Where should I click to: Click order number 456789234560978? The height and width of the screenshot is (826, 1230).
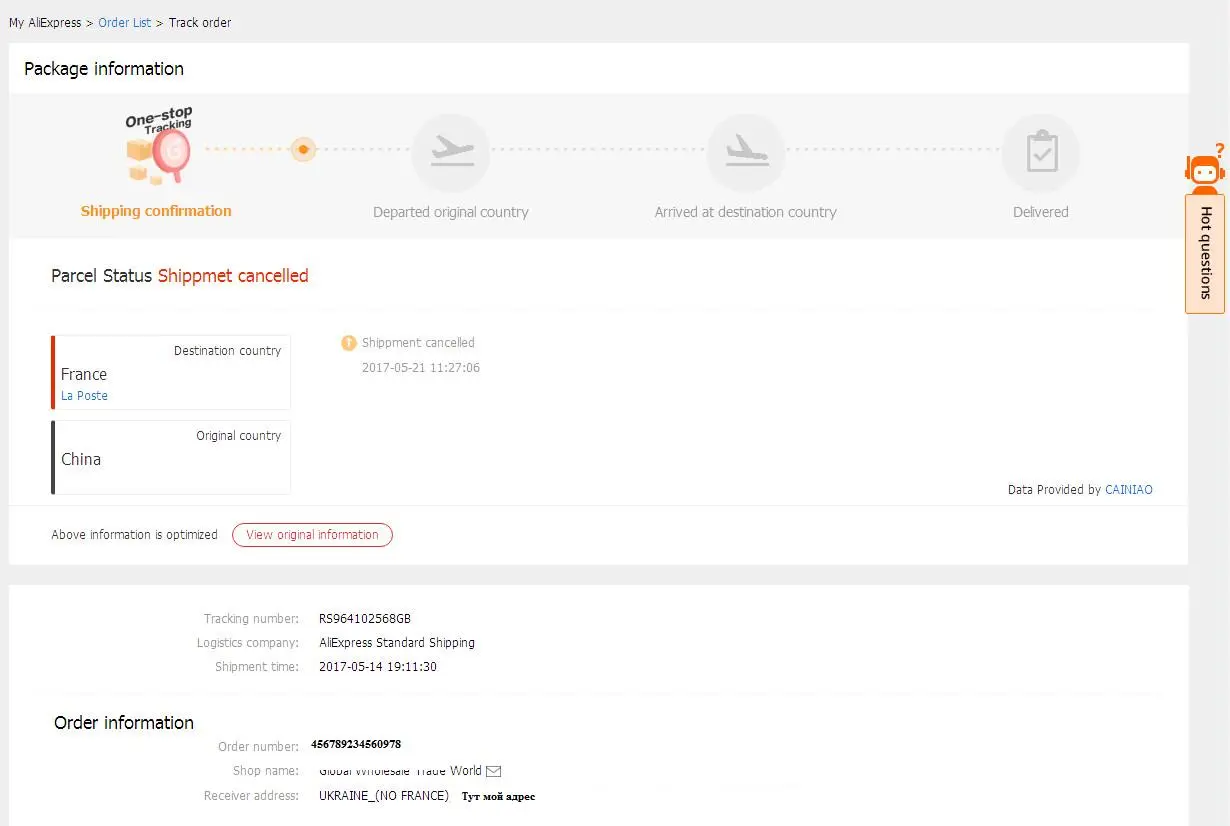coord(356,745)
